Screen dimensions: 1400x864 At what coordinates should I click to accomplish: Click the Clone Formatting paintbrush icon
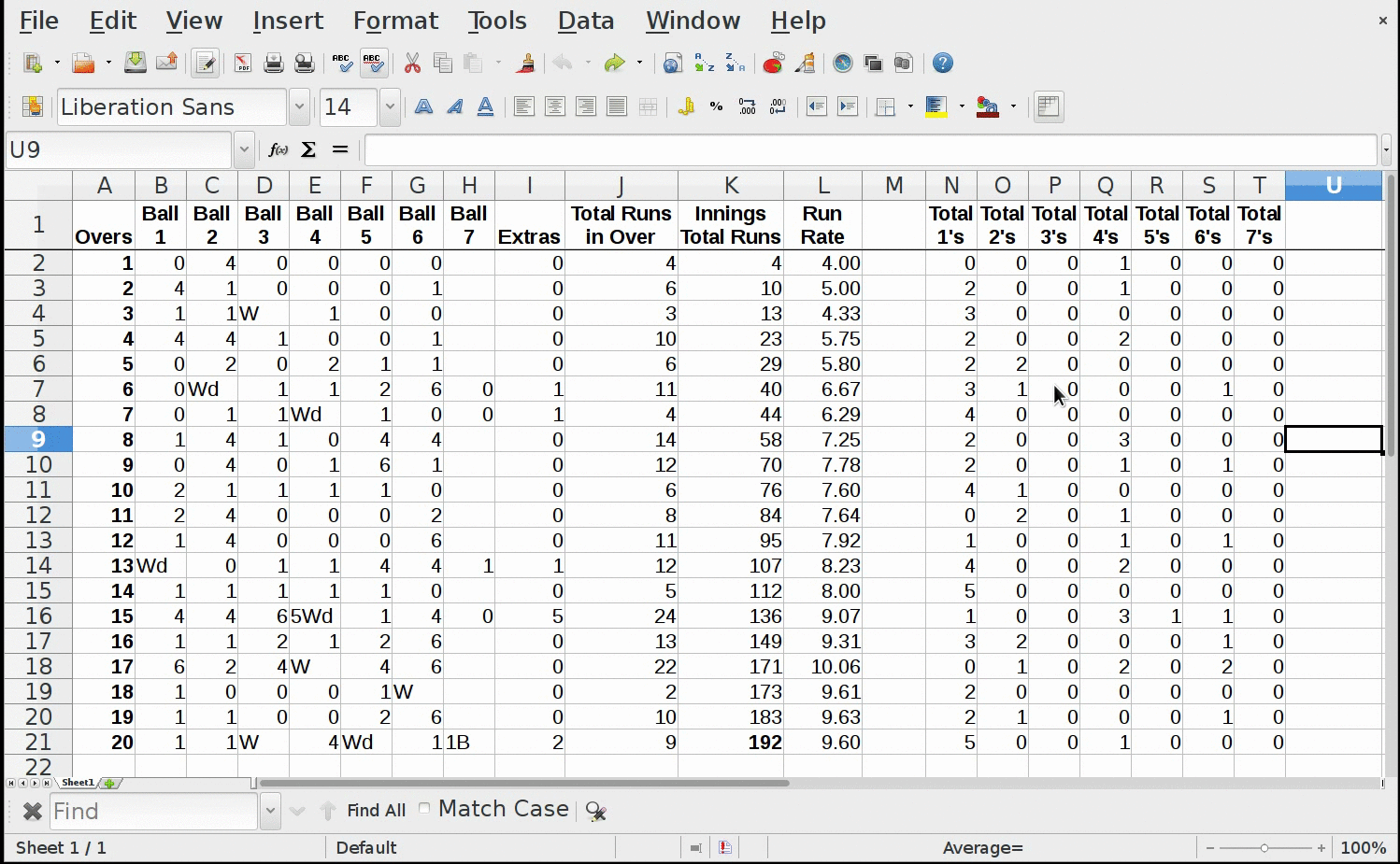click(x=526, y=64)
